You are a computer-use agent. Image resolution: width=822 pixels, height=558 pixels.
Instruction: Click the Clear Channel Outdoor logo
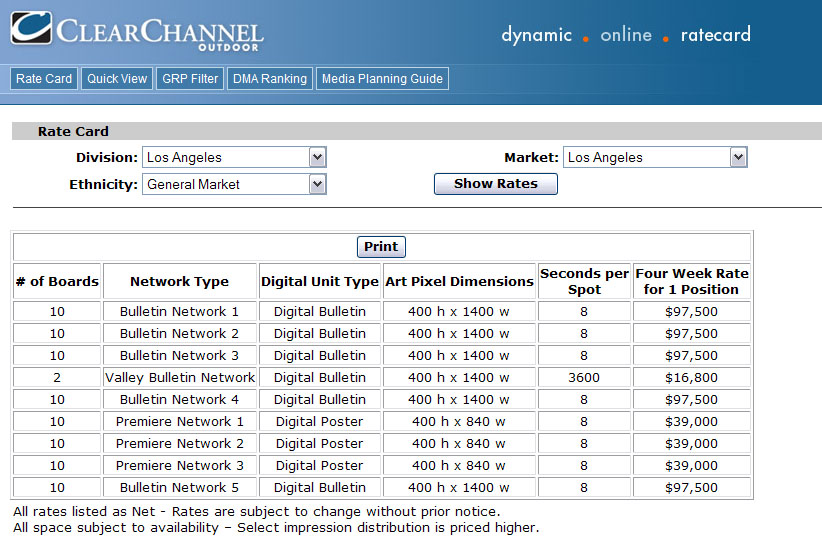point(137,30)
